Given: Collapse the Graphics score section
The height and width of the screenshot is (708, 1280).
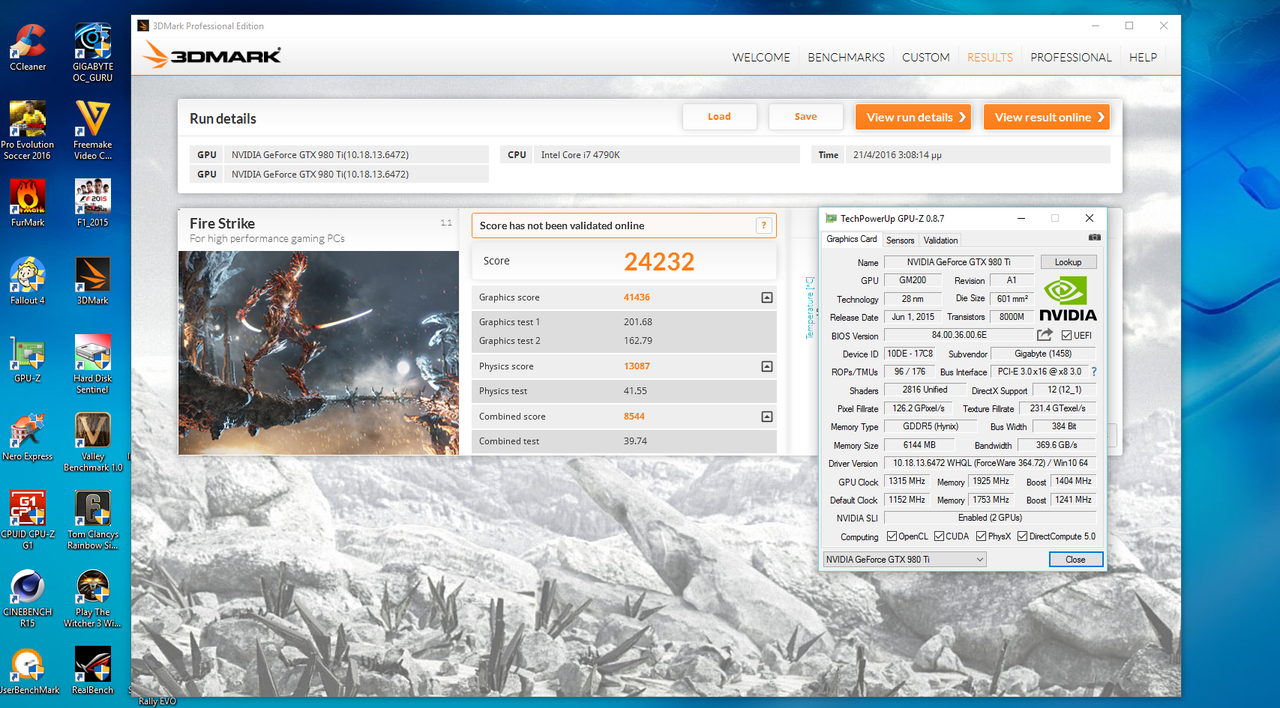Looking at the screenshot, I should [767, 297].
